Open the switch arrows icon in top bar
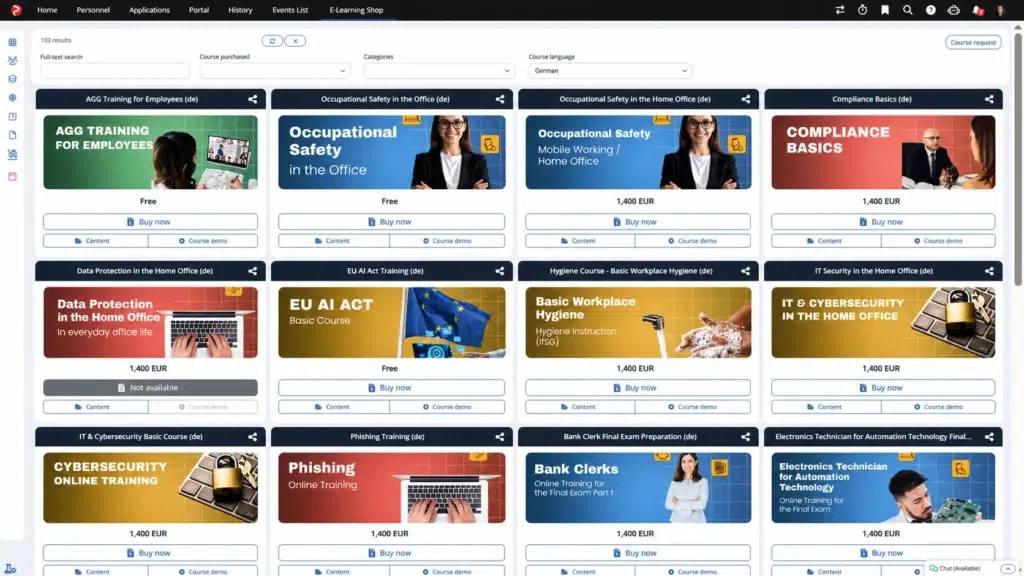This screenshot has width=1024, height=576. click(x=840, y=10)
